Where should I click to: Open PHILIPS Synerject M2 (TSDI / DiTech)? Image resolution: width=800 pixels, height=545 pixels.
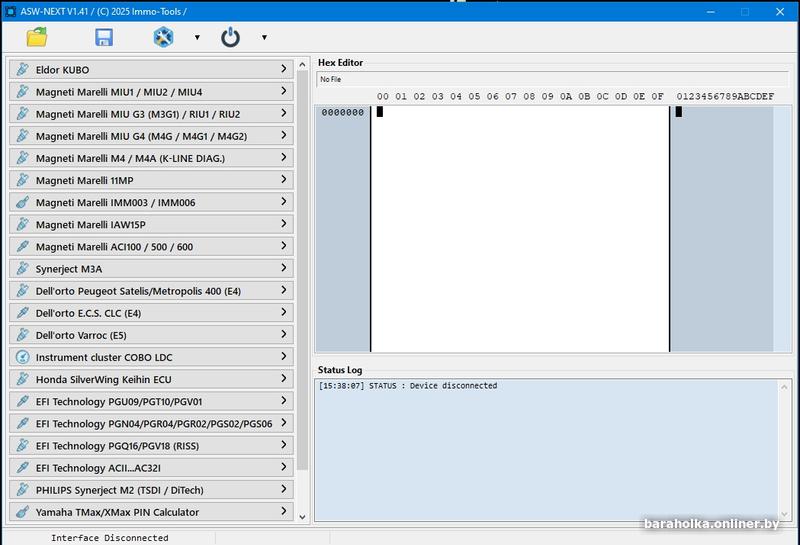point(151,490)
